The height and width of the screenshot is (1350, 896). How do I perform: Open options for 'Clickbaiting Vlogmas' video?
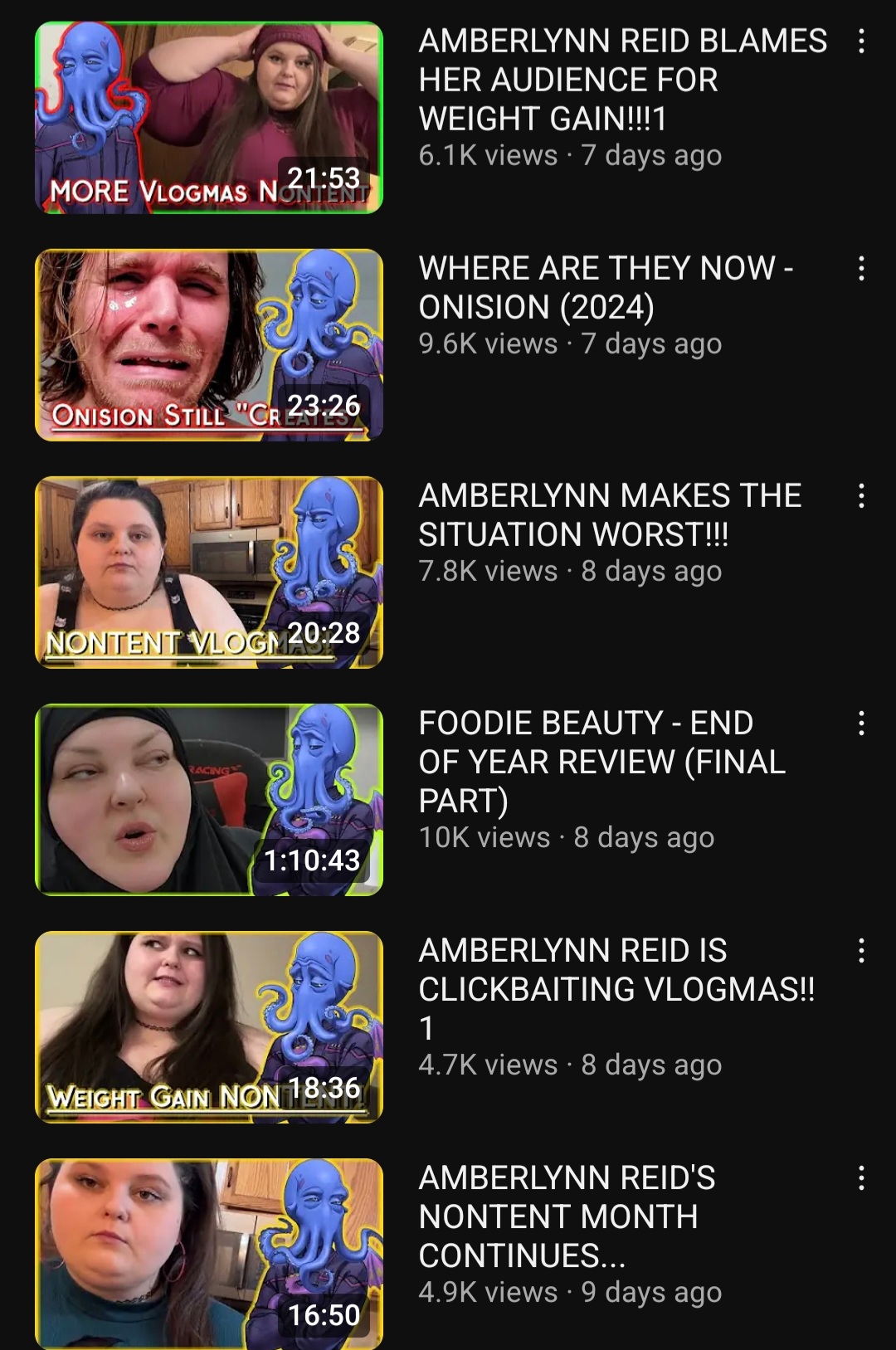click(861, 950)
